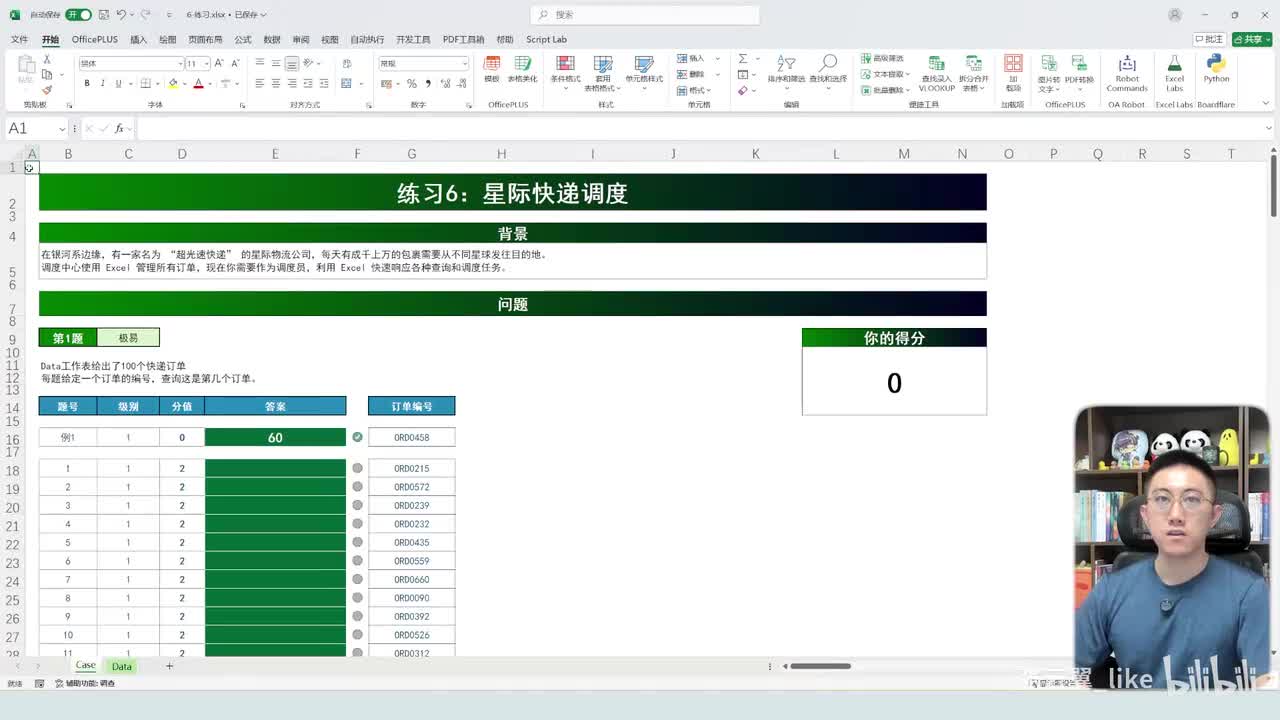Click the 第1题 question button

click(68, 338)
